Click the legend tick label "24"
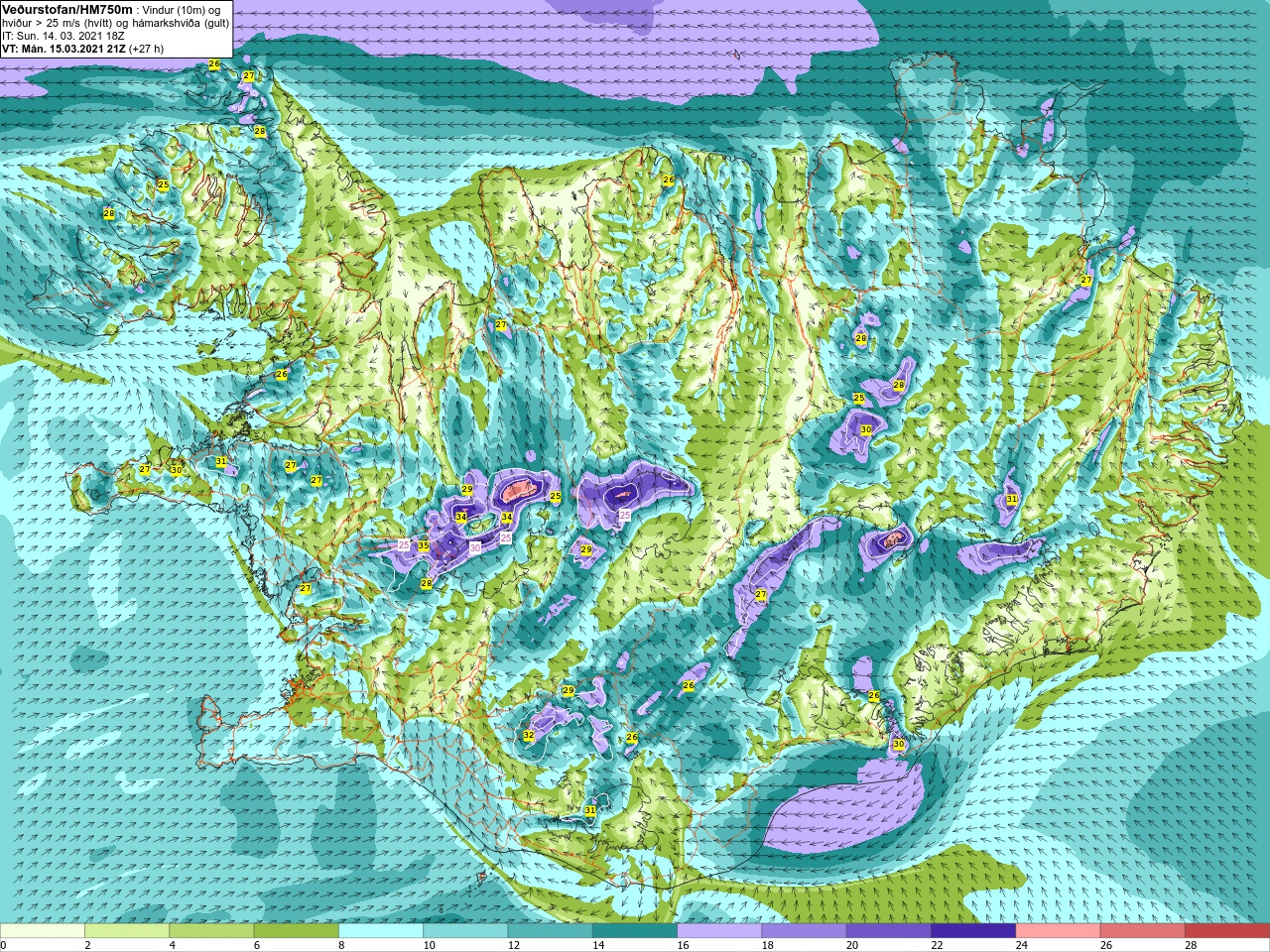The width and height of the screenshot is (1270, 952). pyautogui.click(x=1021, y=945)
